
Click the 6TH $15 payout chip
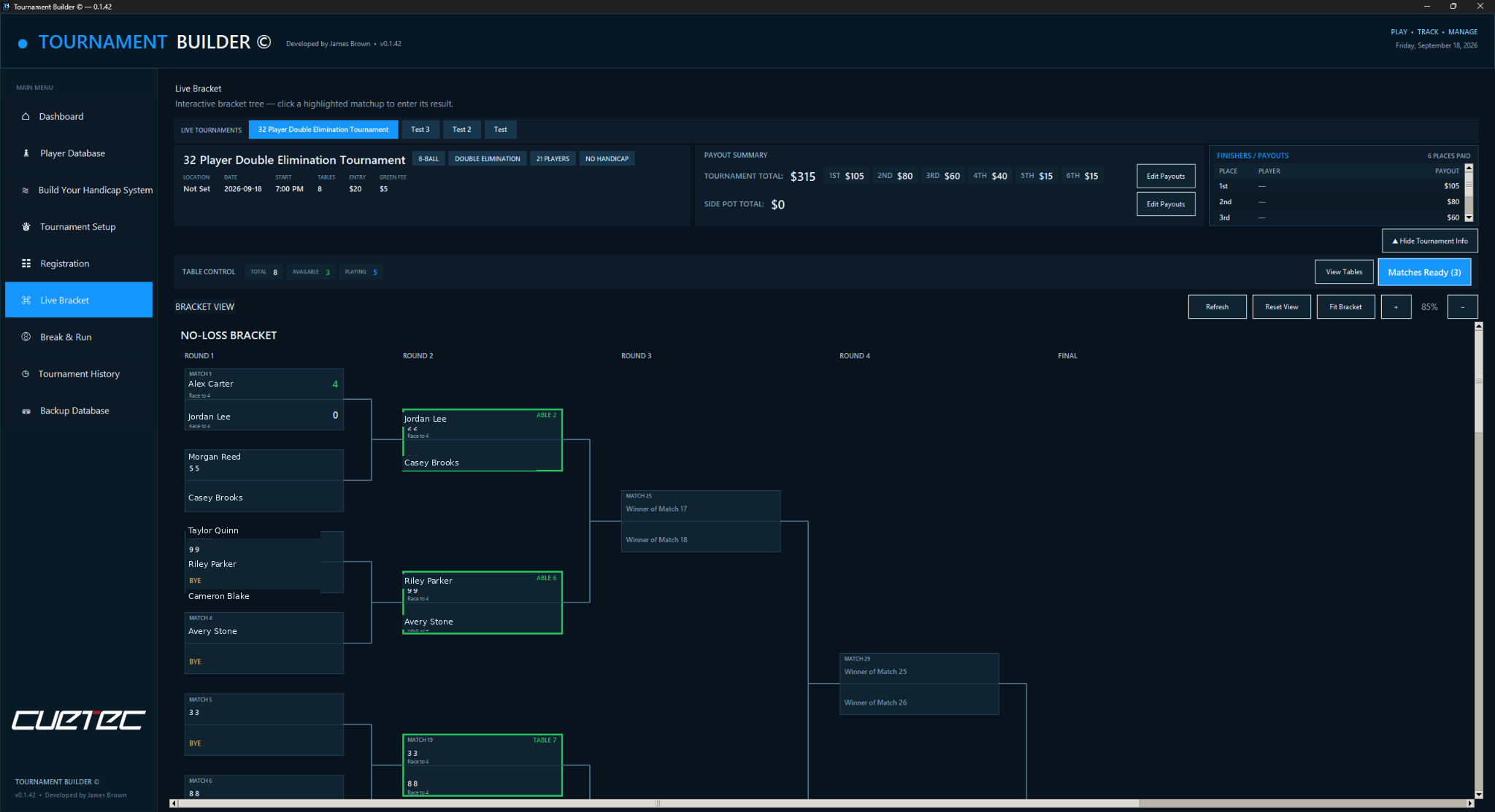point(1082,176)
